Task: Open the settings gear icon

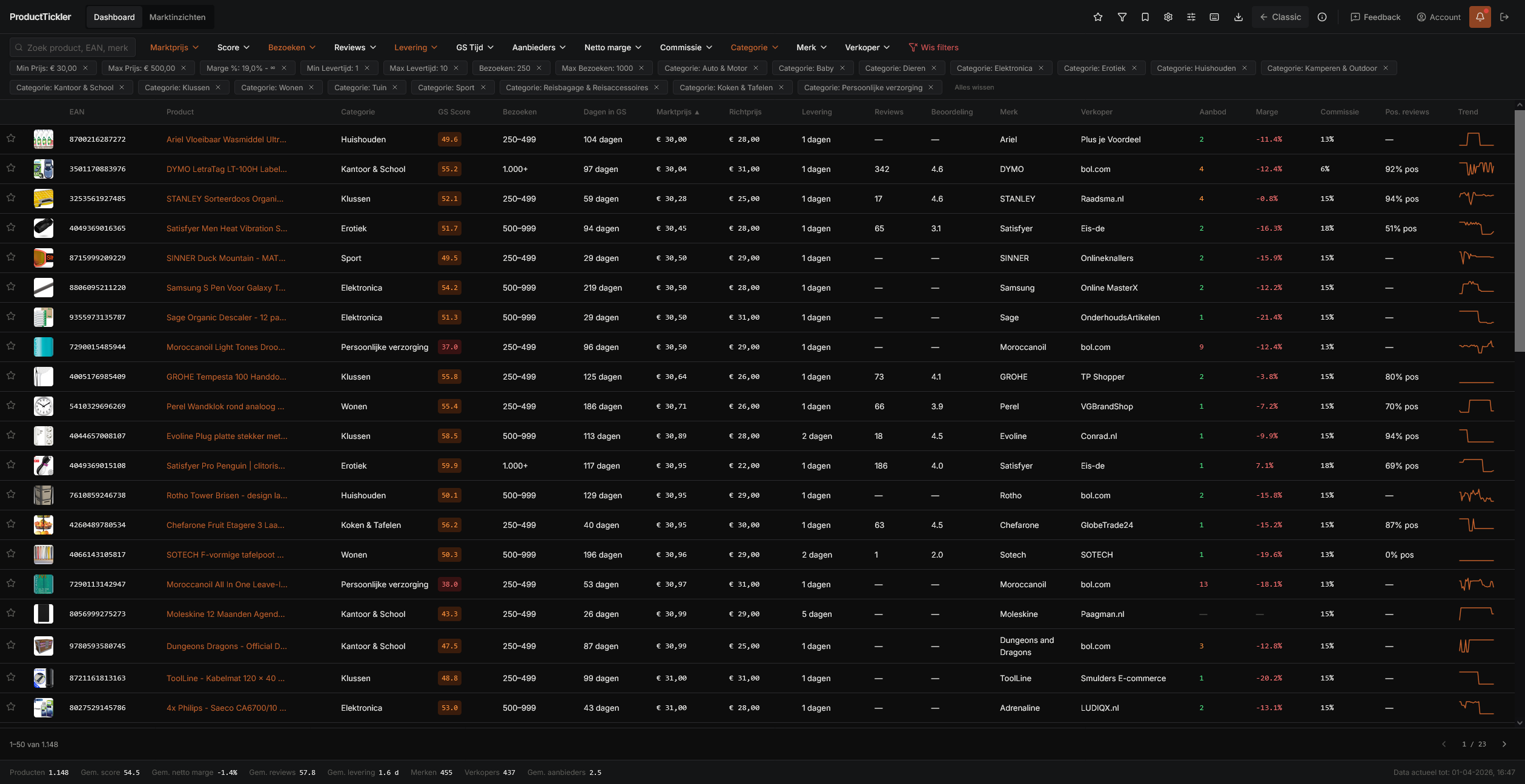Action: pos(1167,16)
